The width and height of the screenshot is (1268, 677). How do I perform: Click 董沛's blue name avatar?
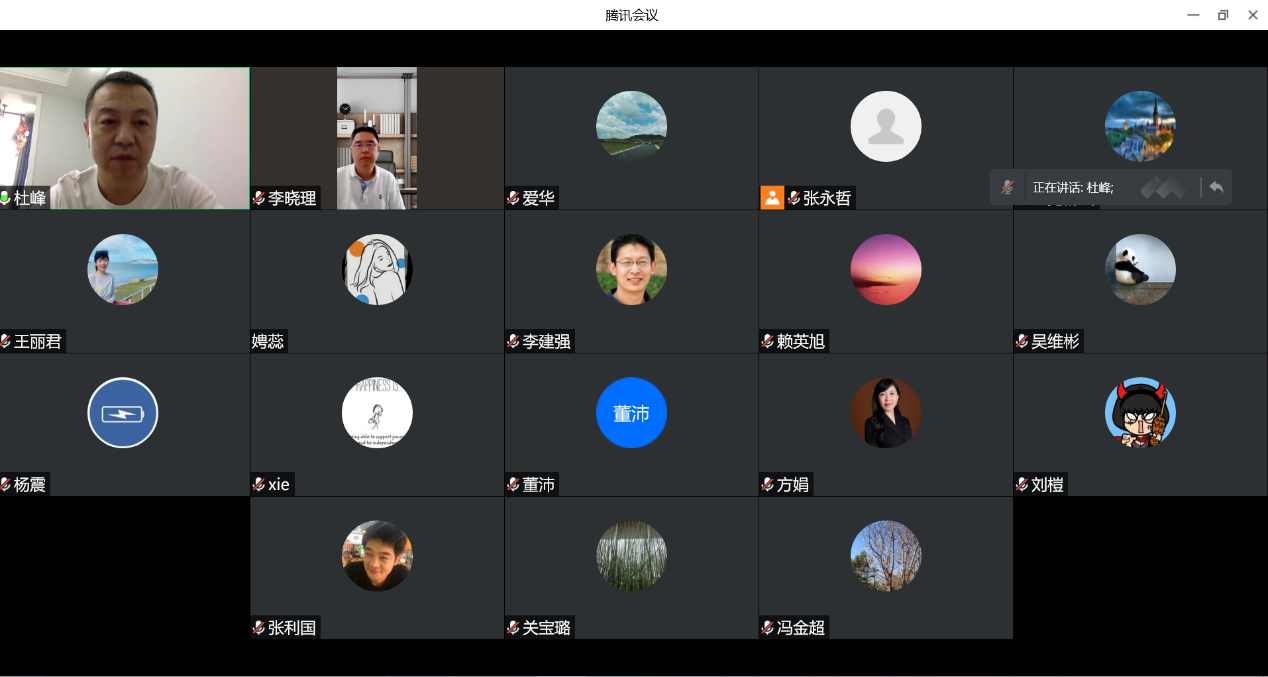[631, 413]
